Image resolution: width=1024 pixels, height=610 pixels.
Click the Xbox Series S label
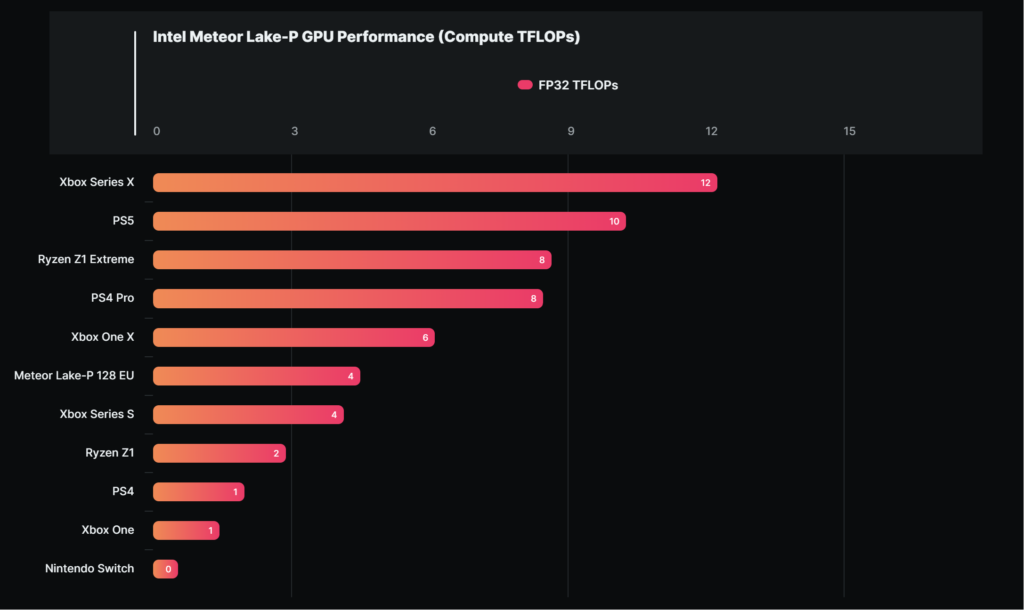[97, 414]
